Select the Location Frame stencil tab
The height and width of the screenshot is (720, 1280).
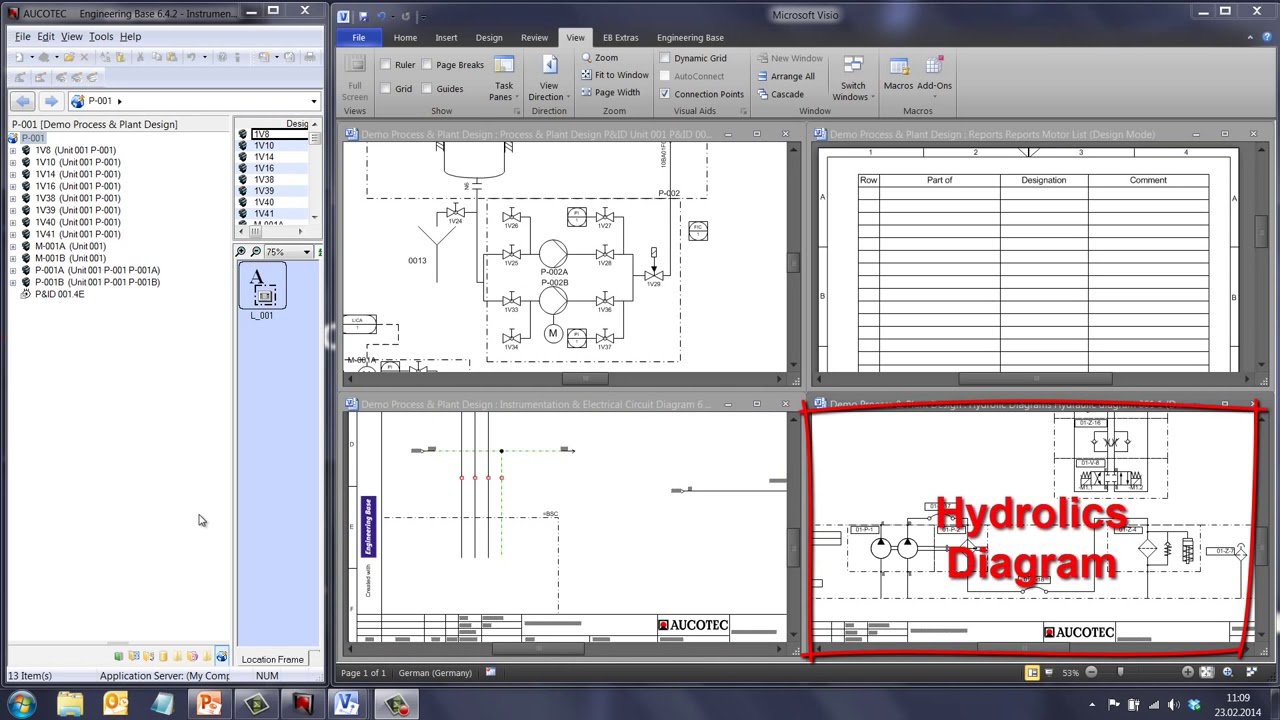coord(272,660)
